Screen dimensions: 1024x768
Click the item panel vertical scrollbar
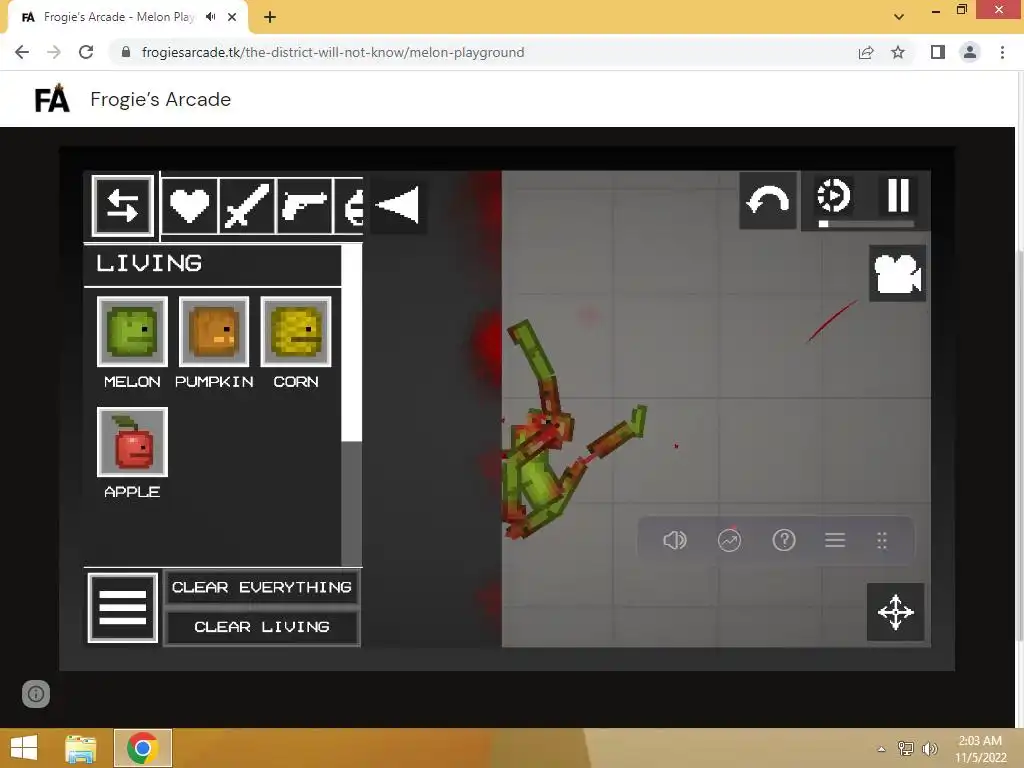point(351,344)
